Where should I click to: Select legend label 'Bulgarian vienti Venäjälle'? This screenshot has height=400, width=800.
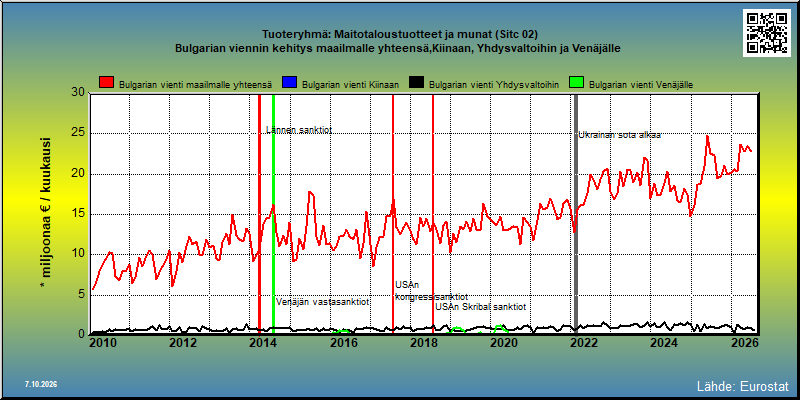pyautogui.click(x=641, y=85)
